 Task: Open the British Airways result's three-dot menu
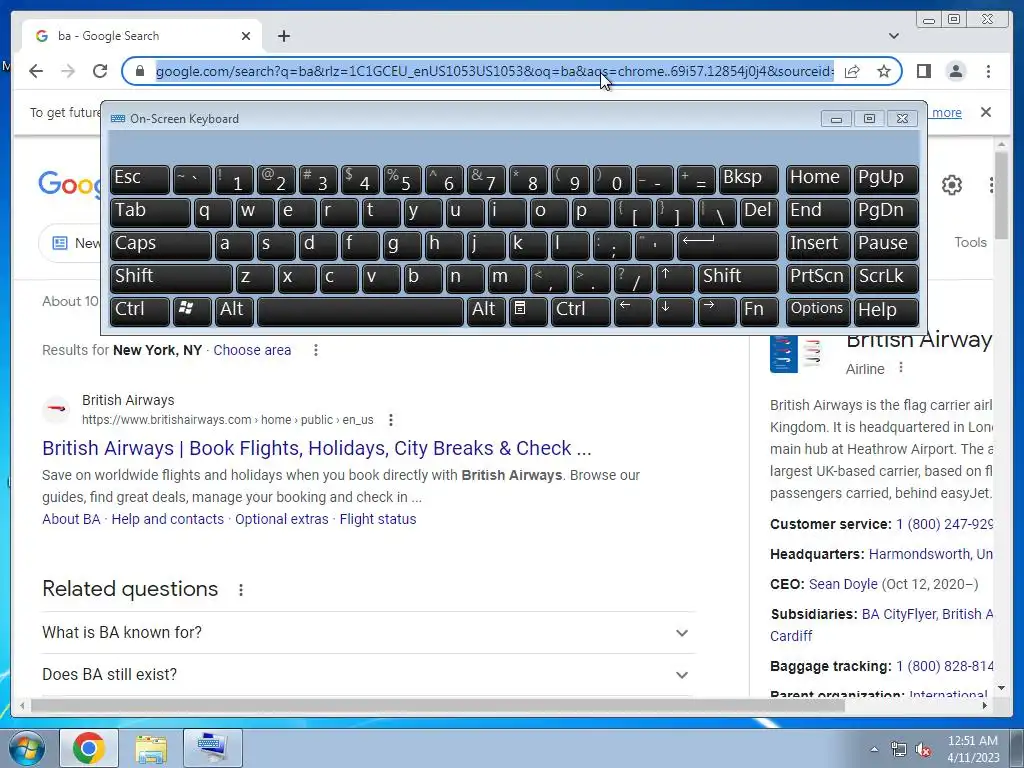tap(391, 420)
